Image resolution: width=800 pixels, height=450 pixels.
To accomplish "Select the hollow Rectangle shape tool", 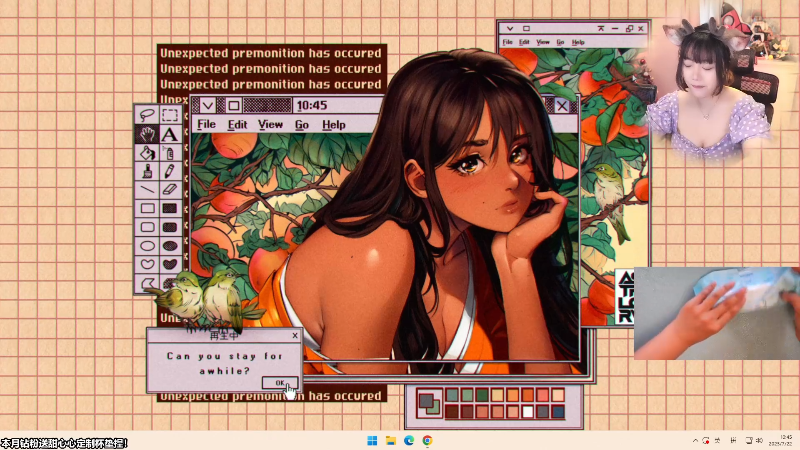I will [x=147, y=208].
